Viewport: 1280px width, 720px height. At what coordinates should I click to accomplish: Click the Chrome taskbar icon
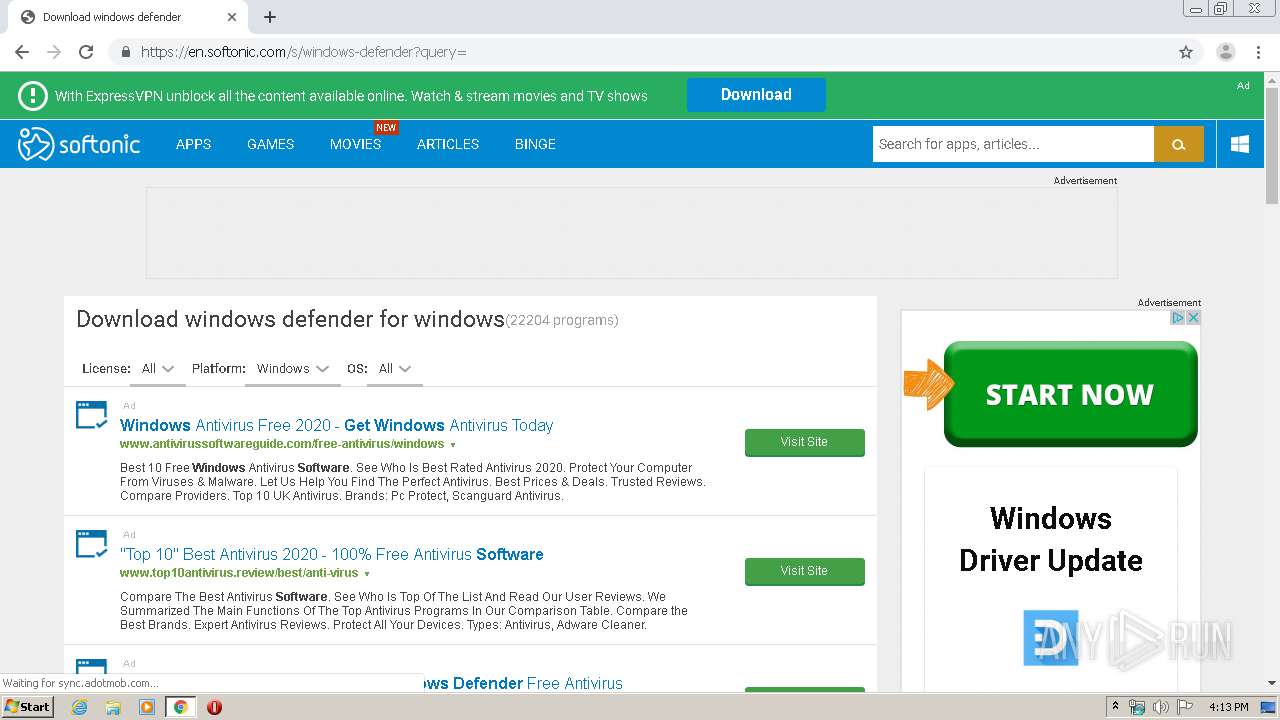[x=181, y=707]
